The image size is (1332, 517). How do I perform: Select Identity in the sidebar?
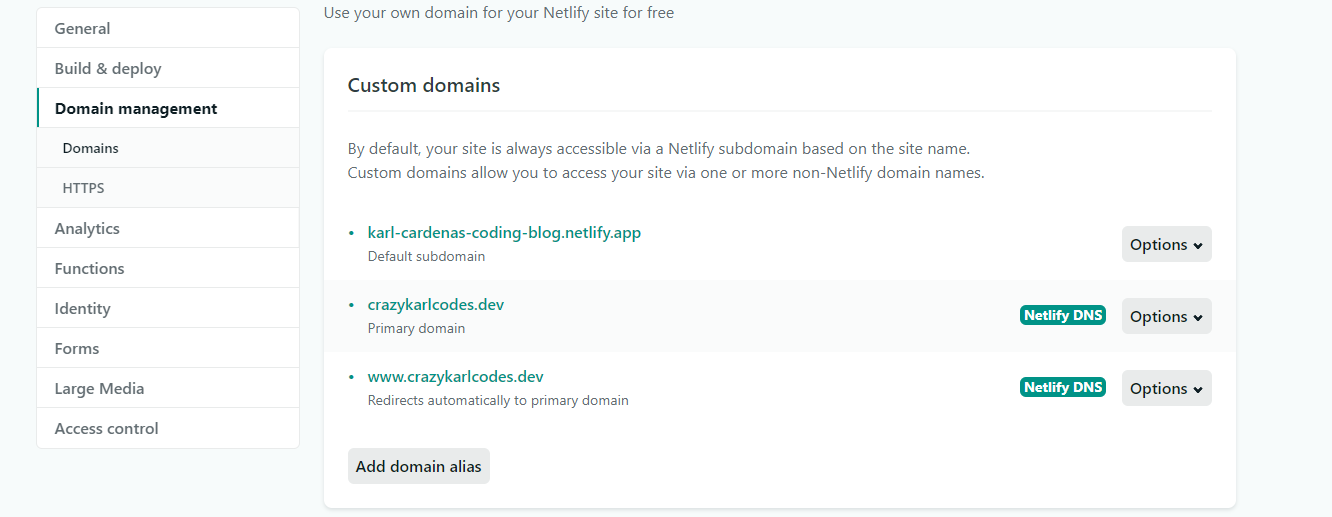click(x=83, y=308)
